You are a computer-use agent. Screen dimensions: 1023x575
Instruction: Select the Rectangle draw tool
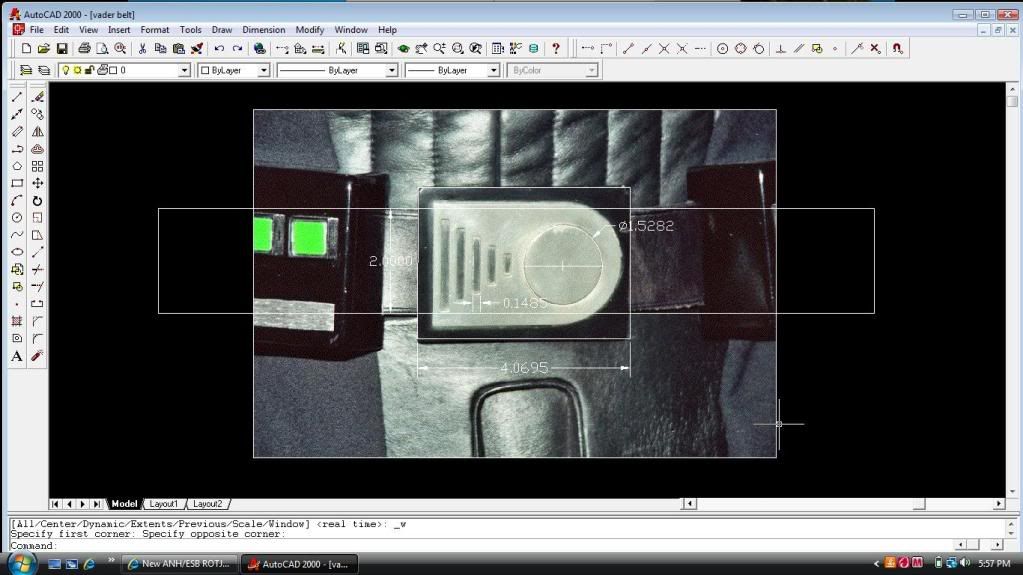pyautogui.click(x=17, y=183)
